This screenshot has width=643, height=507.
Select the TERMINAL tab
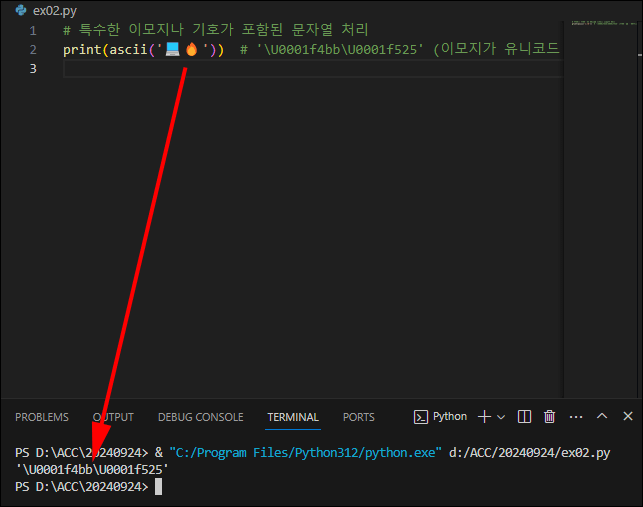293,417
